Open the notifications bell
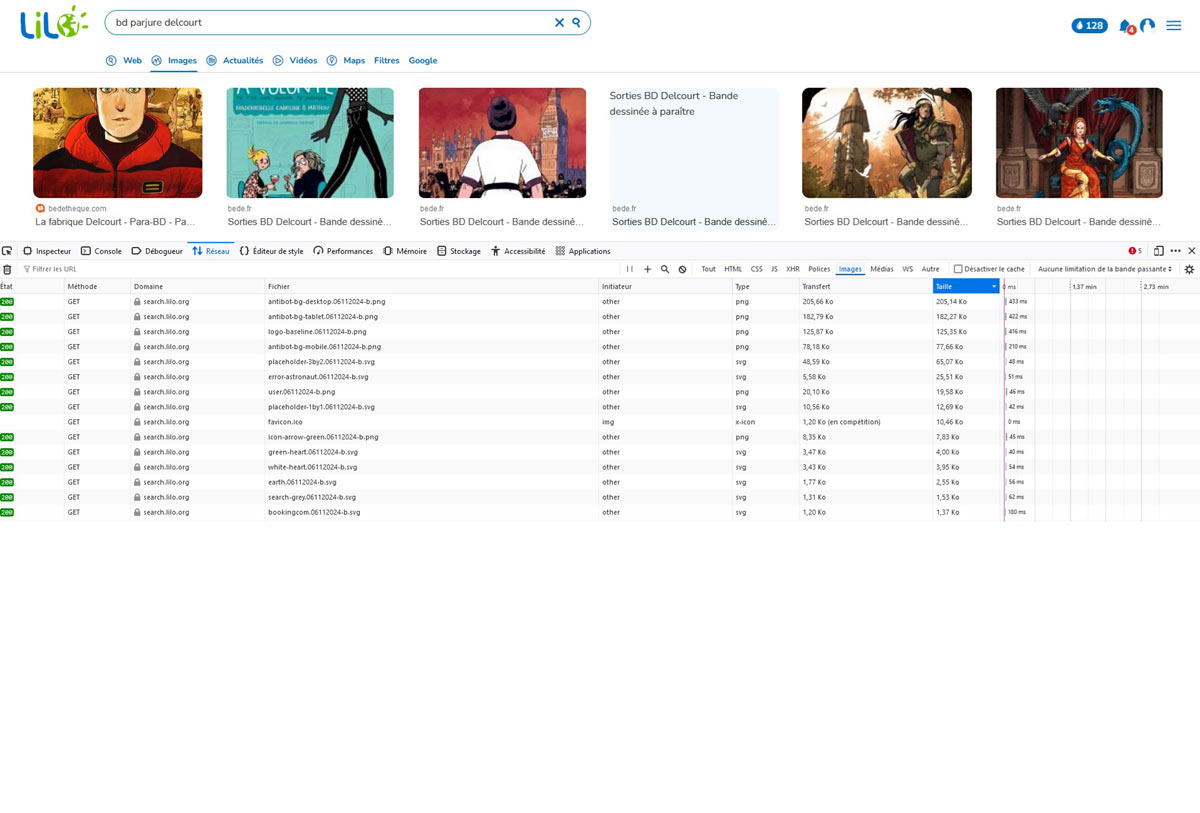Viewport: 1200px width, 813px height. click(x=1126, y=26)
